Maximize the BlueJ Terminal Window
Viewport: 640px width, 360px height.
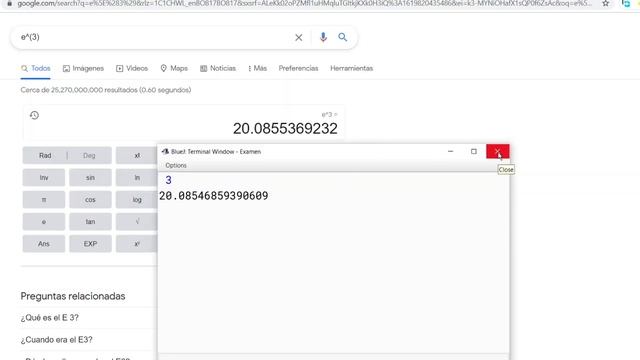pos(473,151)
